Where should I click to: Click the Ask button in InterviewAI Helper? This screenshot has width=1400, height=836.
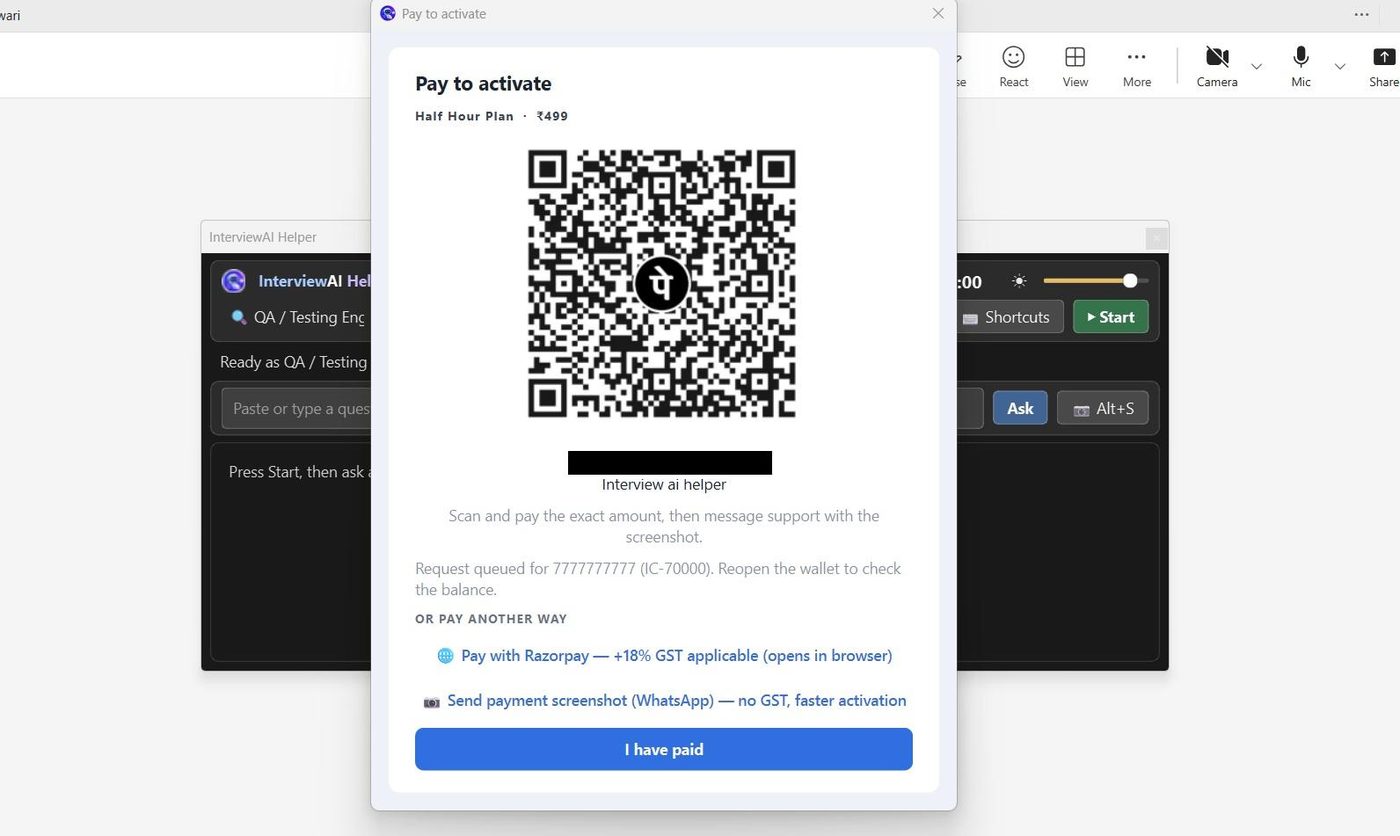(1020, 408)
